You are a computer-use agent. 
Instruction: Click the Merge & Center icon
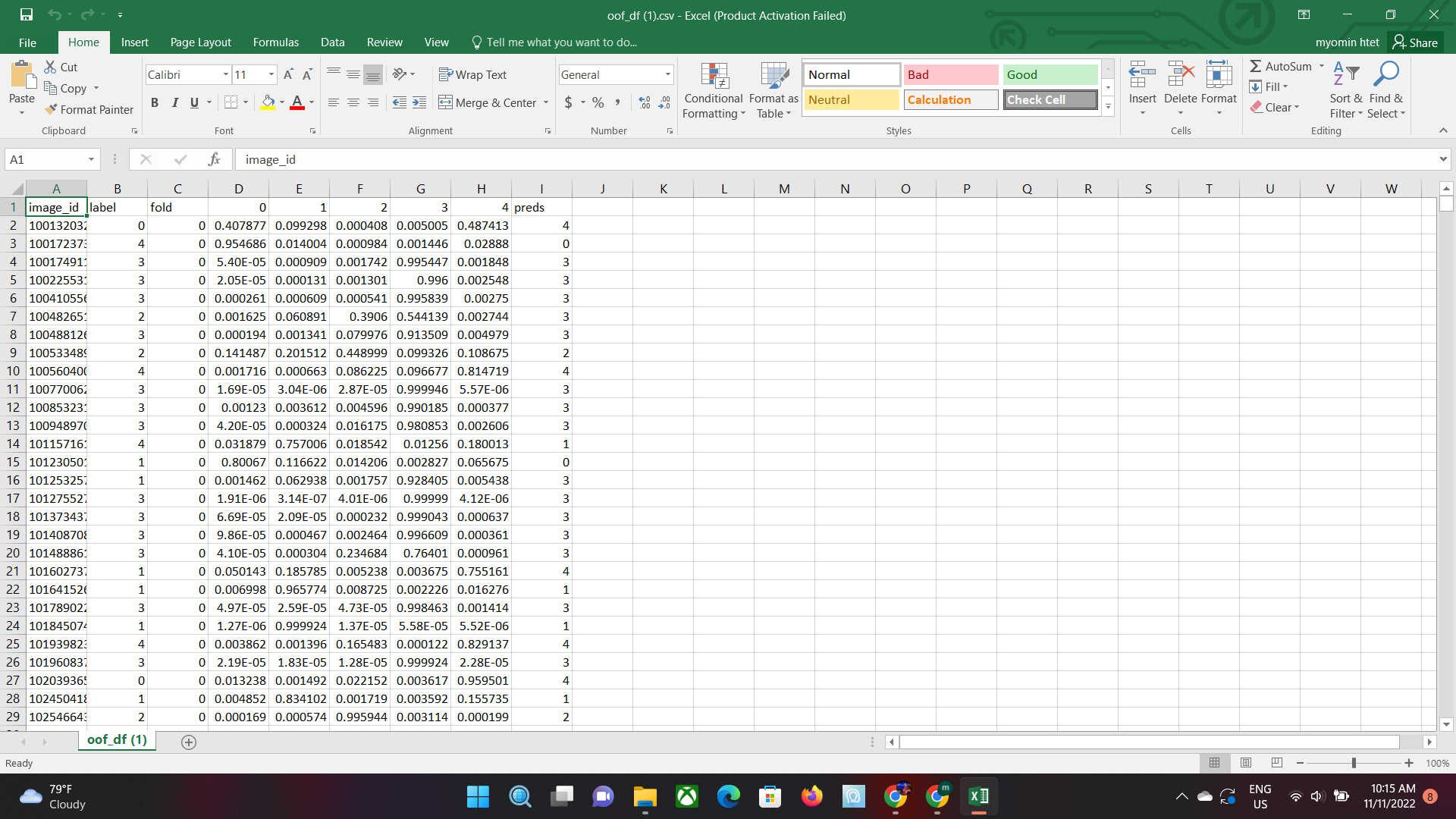pyautogui.click(x=446, y=102)
